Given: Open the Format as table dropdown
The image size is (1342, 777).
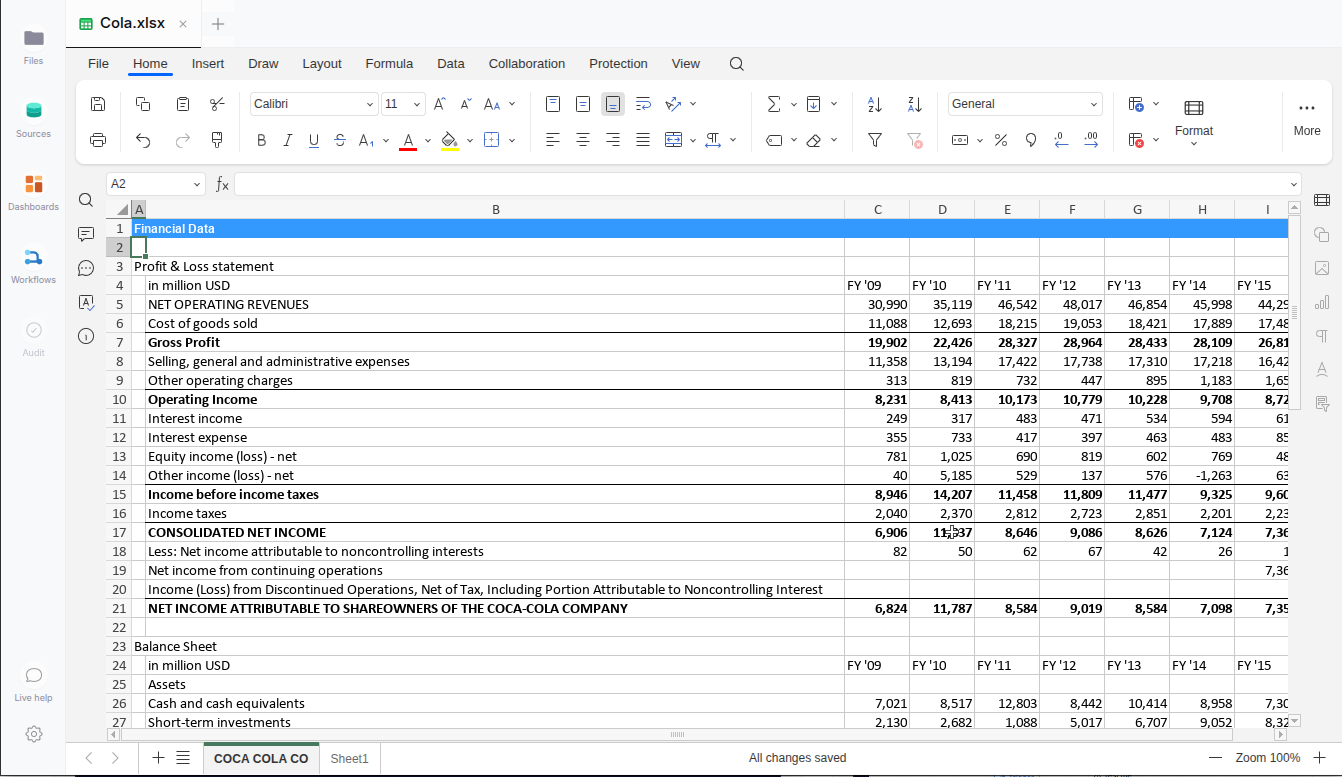Looking at the screenshot, I should [1194, 123].
